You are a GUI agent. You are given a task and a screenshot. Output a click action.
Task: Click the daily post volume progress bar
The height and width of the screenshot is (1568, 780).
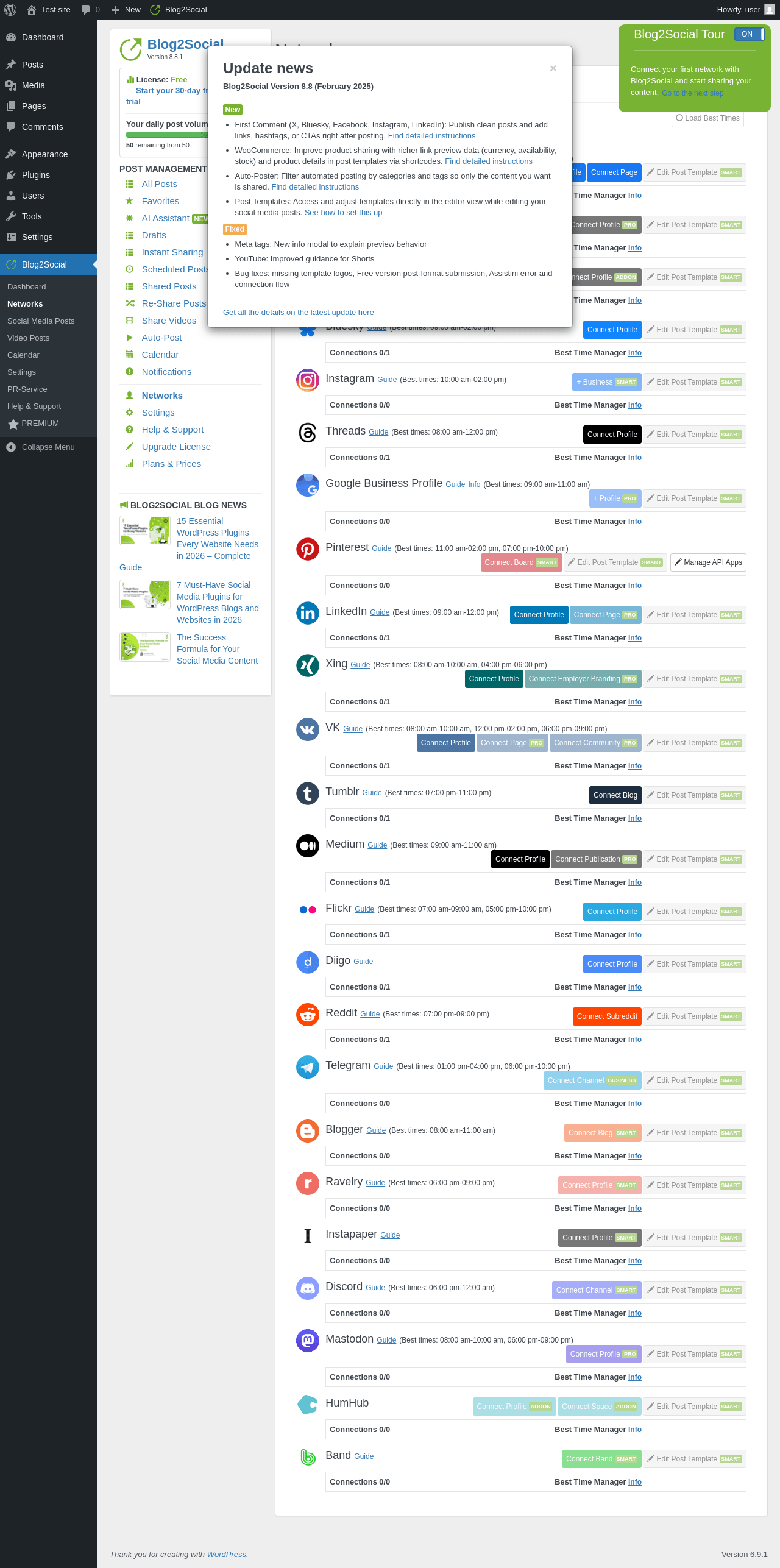pyautogui.click(x=167, y=135)
